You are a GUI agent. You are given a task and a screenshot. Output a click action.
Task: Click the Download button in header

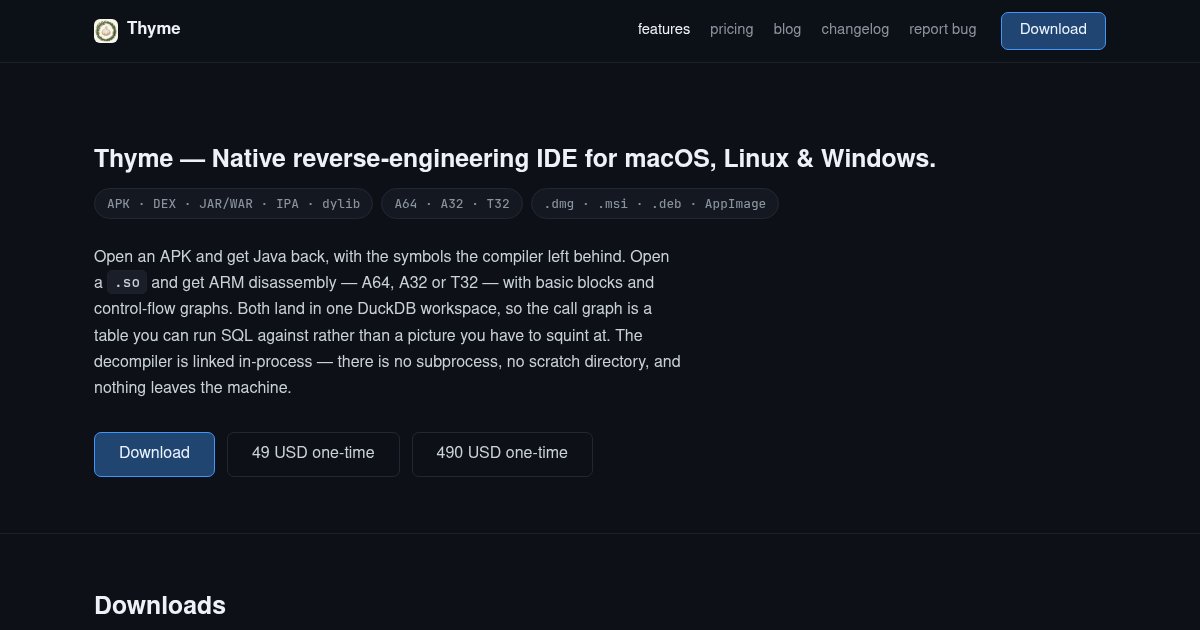point(1053,30)
